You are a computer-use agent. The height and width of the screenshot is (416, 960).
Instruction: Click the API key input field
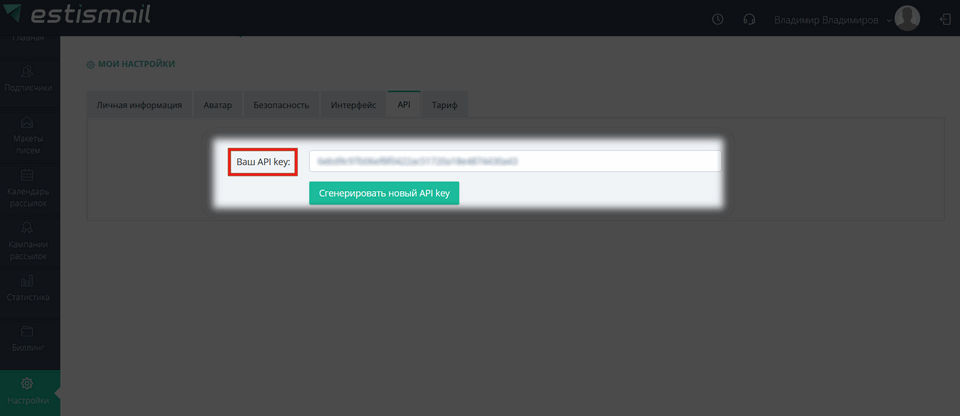515,161
